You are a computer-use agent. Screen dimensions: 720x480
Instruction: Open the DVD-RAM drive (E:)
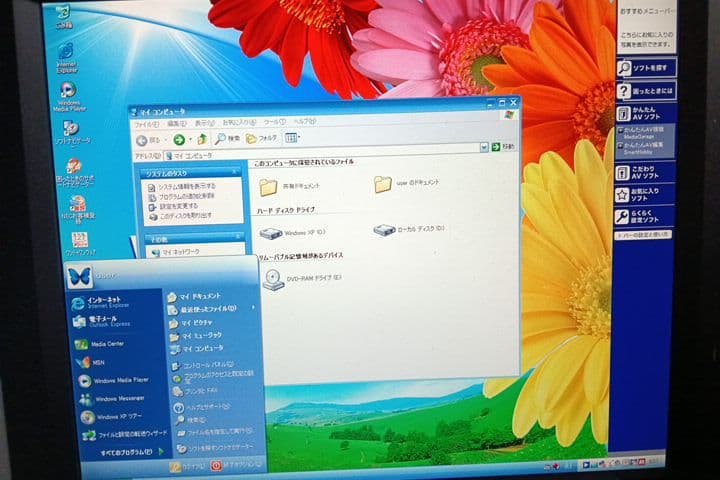tap(273, 281)
